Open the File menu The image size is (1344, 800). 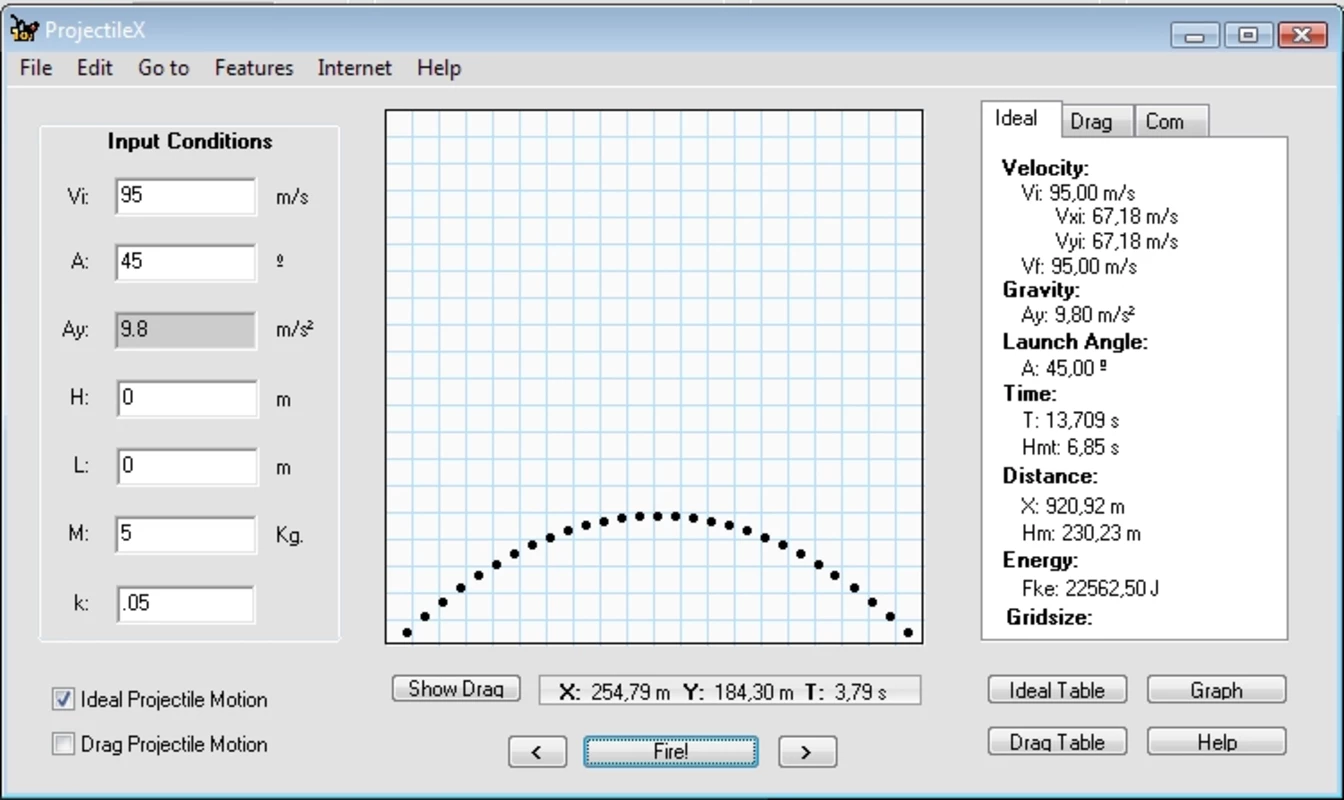tap(36, 68)
